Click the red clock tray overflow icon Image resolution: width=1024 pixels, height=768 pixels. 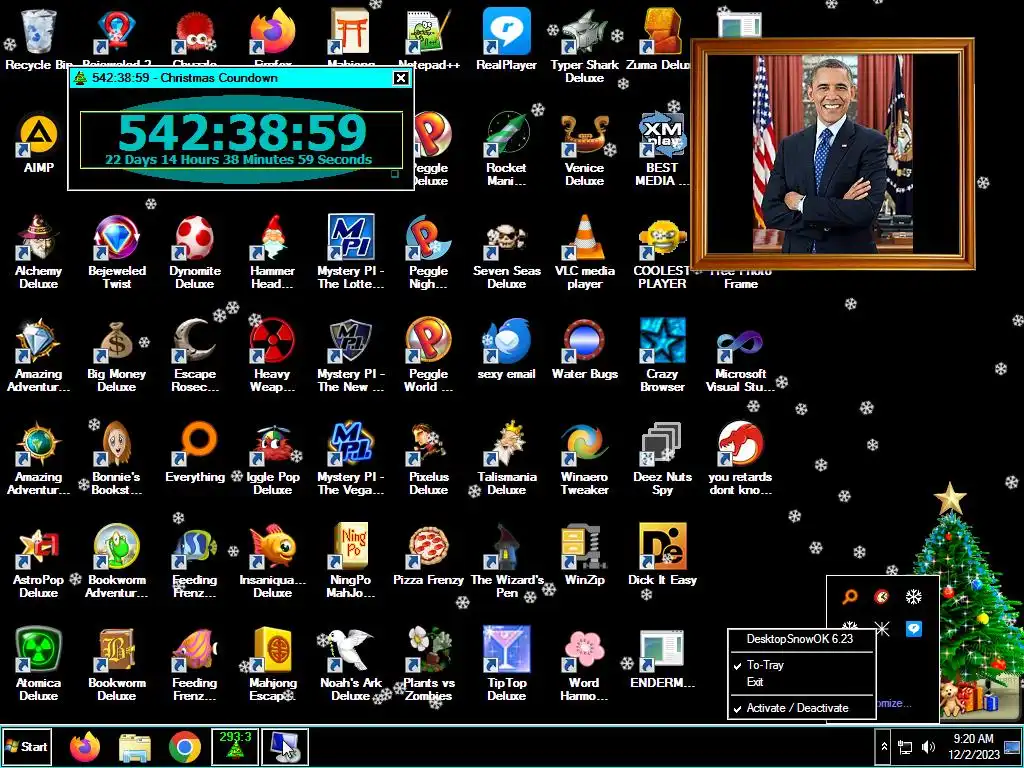(882, 596)
